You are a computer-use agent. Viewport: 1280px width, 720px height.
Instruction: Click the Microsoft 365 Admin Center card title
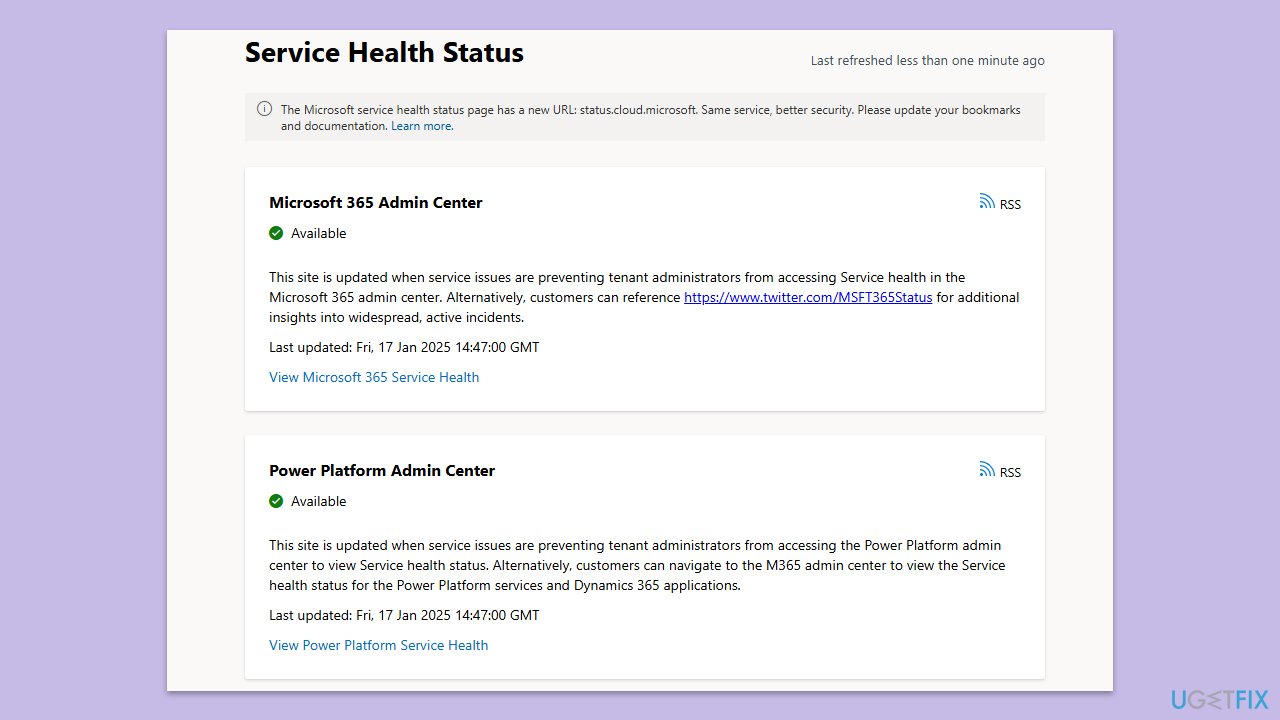[x=375, y=202]
